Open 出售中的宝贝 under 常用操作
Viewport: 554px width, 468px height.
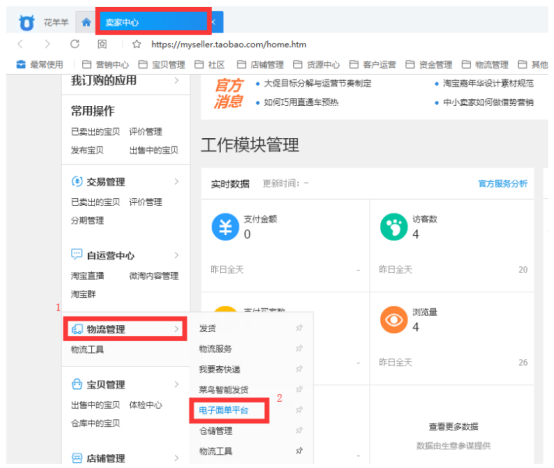click(x=154, y=150)
